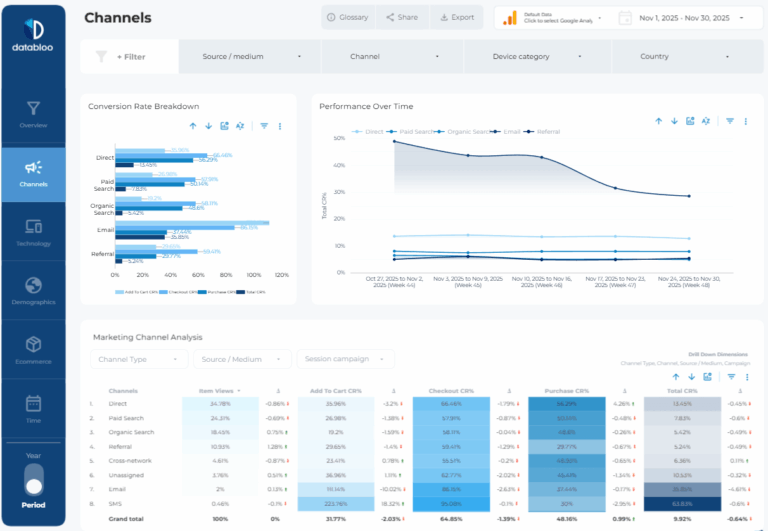Sort table by Item Views column header
This screenshot has width=768, height=531.
pos(219,391)
